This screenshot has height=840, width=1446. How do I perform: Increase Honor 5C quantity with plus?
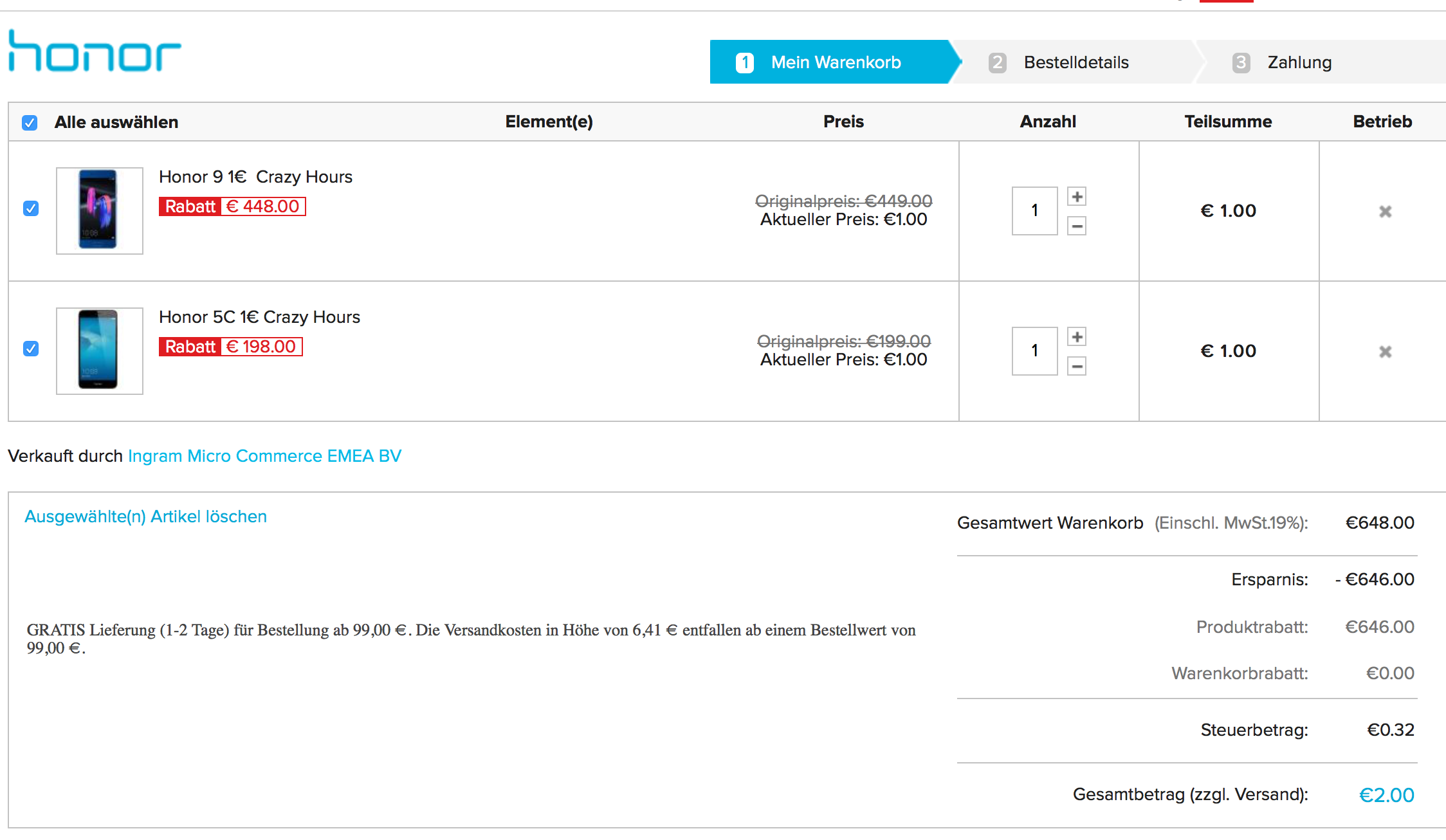1077,337
